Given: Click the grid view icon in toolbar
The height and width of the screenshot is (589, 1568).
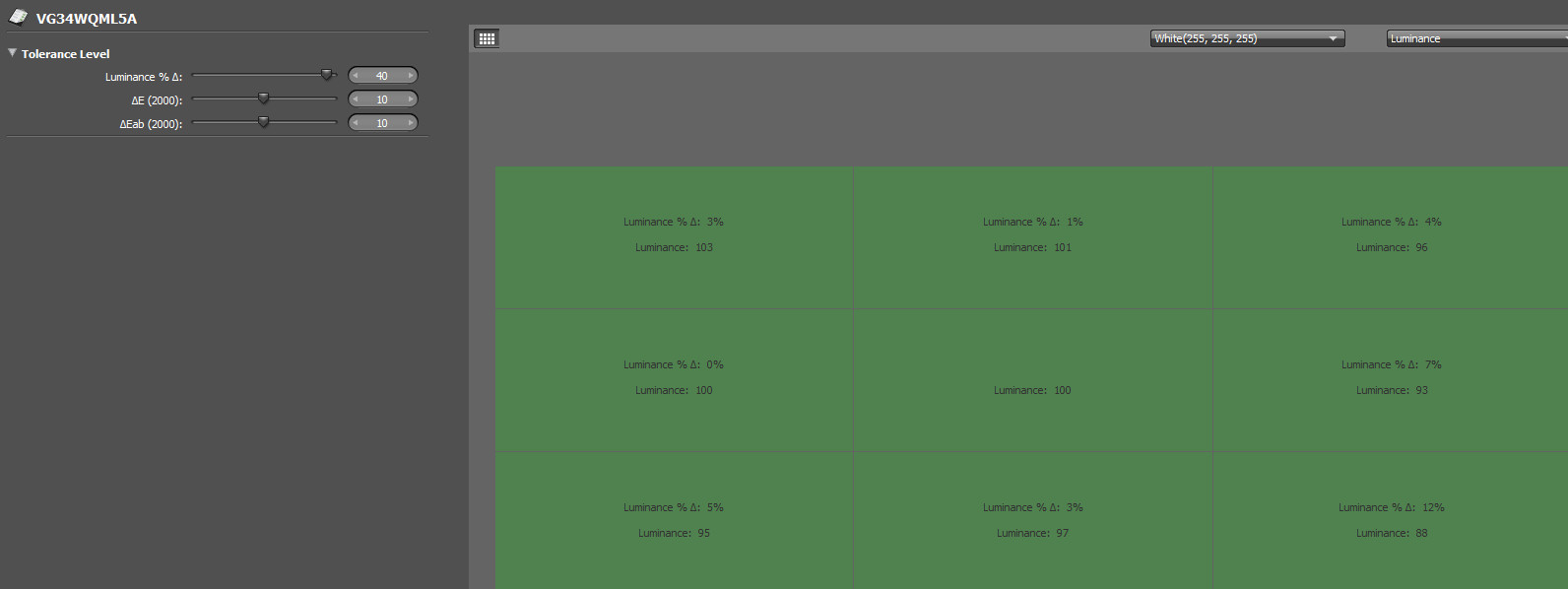Looking at the screenshot, I should point(487,38).
